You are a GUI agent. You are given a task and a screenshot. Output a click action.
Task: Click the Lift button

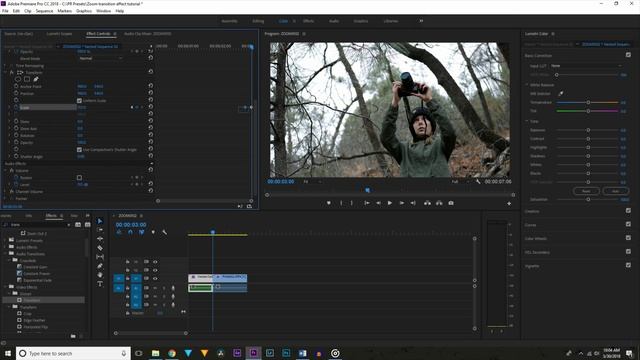pyautogui.click(x=427, y=203)
